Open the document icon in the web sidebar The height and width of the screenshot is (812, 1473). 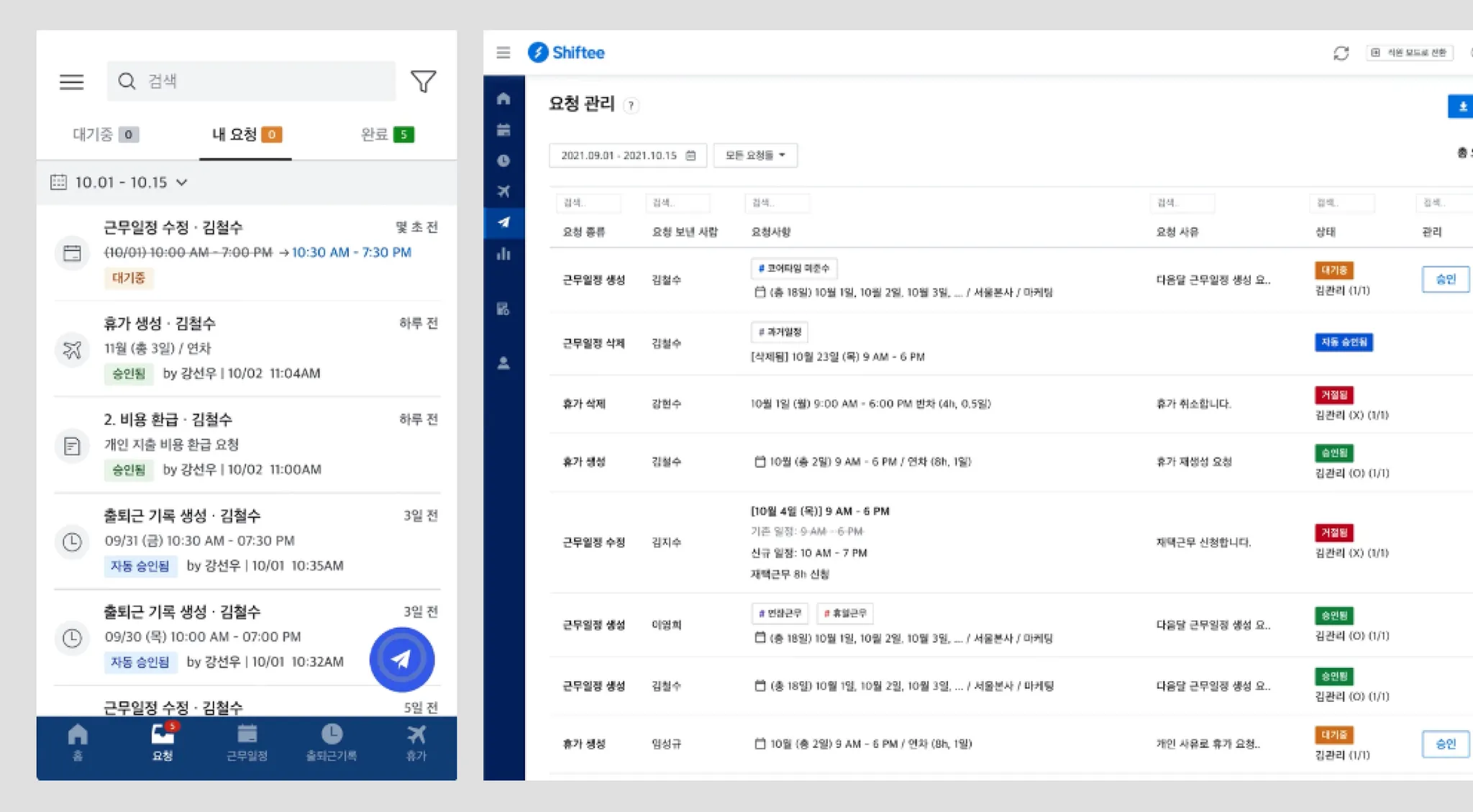click(x=503, y=309)
